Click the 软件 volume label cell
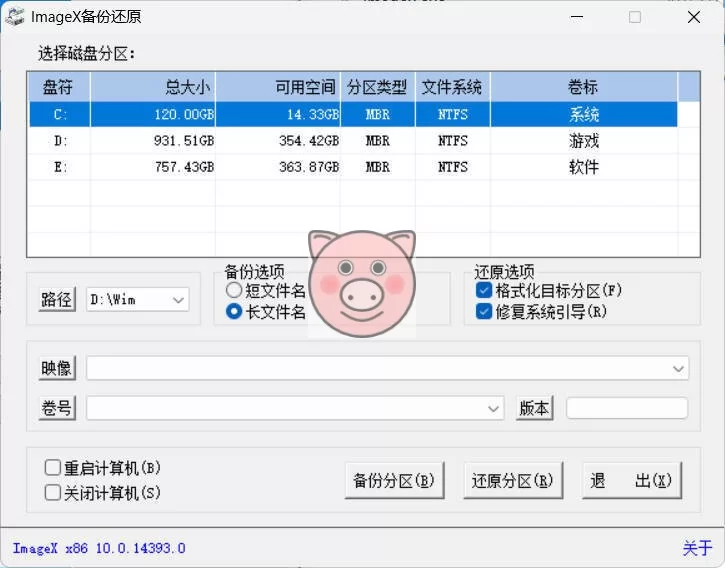Viewport: 725px width, 568px height. (584, 167)
